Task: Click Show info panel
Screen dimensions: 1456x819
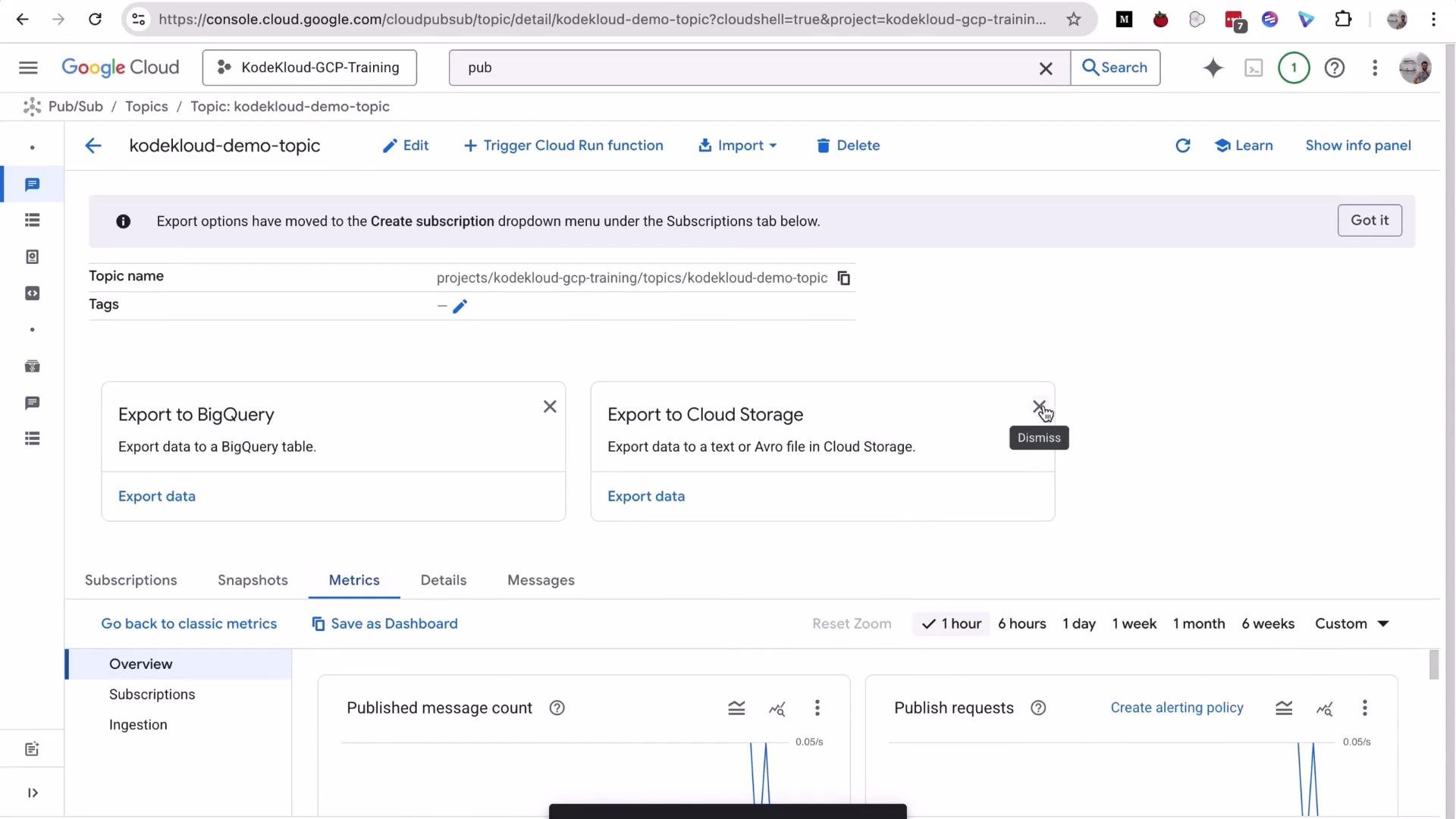Action: tap(1357, 146)
